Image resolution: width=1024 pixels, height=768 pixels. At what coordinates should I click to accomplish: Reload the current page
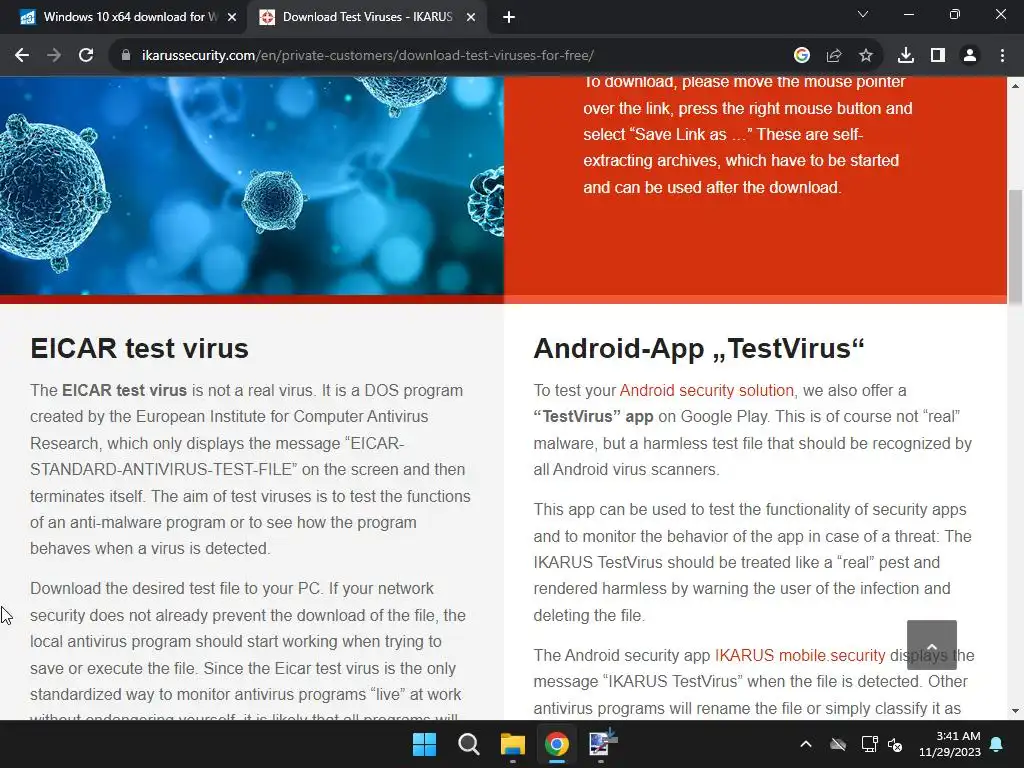click(x=86, y=56)
